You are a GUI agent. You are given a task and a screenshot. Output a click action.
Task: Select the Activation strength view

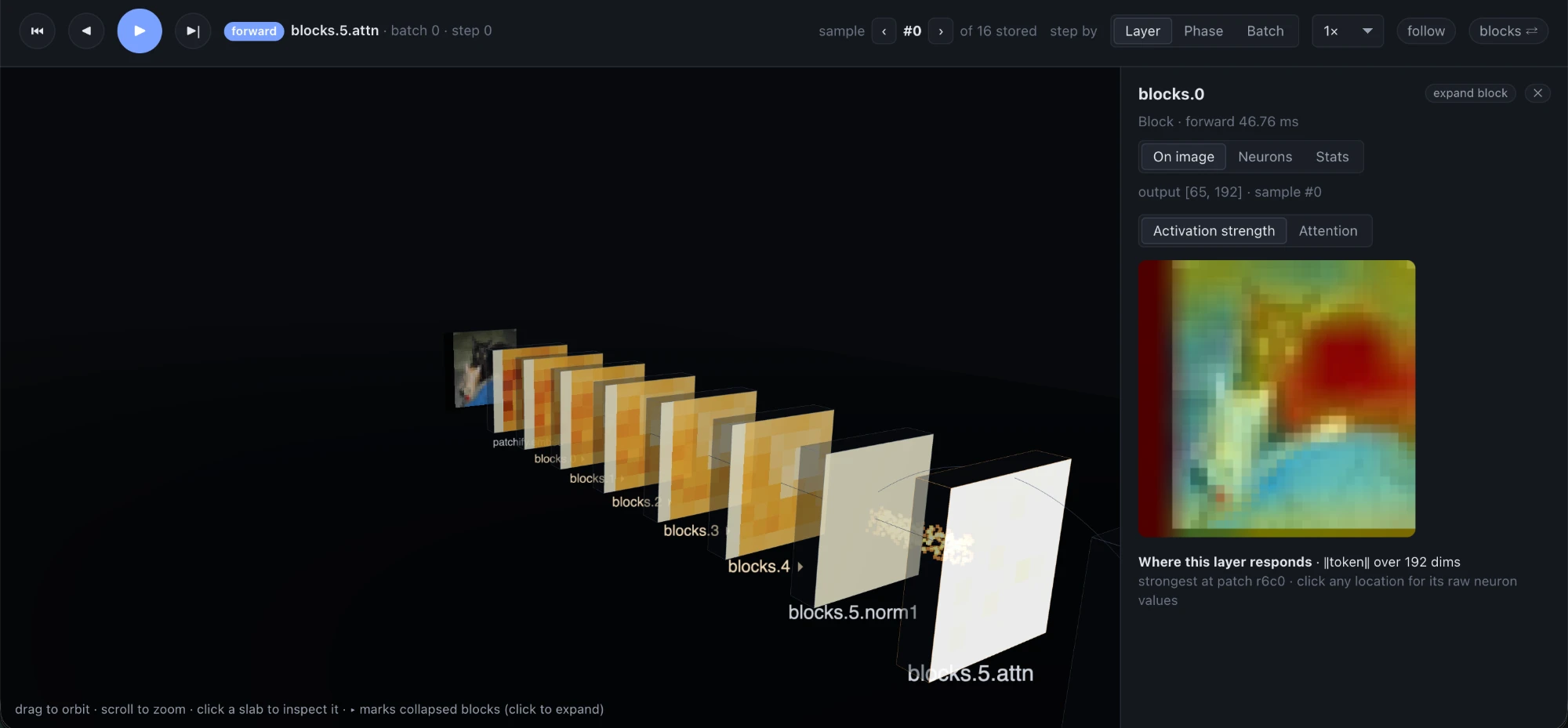1214,231
